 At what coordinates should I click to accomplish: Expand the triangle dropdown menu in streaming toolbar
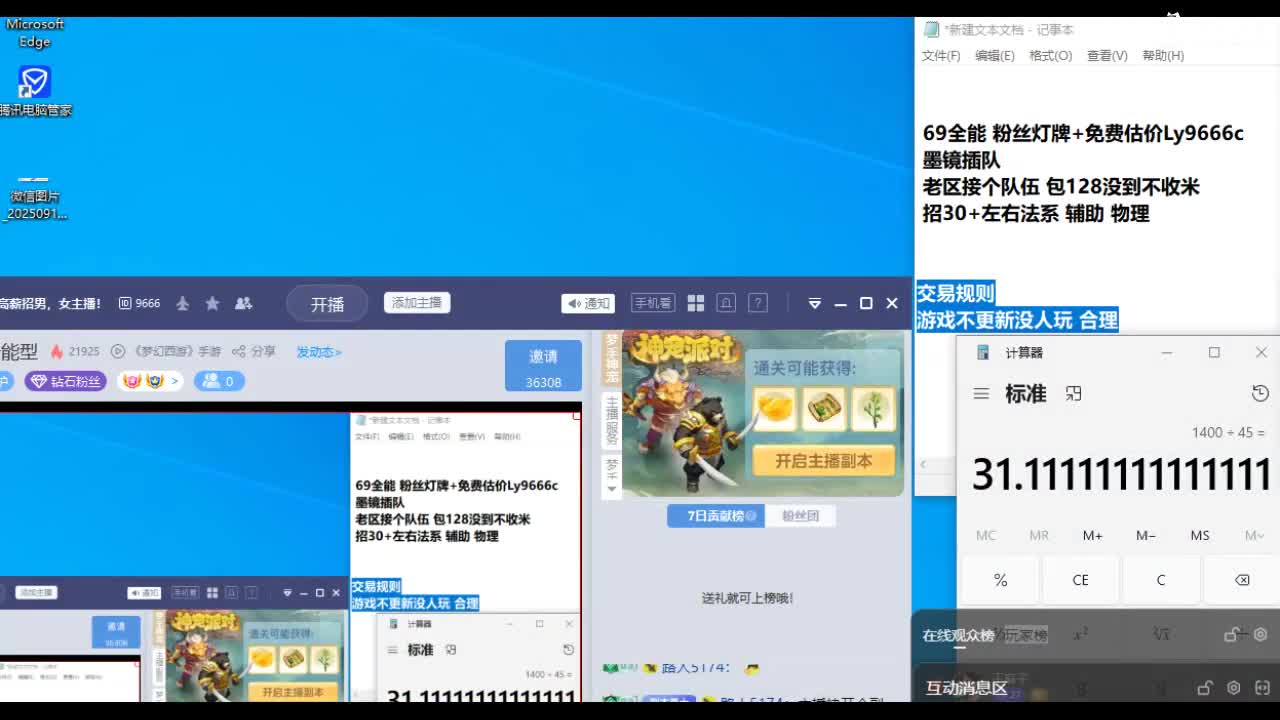[814, 303]
